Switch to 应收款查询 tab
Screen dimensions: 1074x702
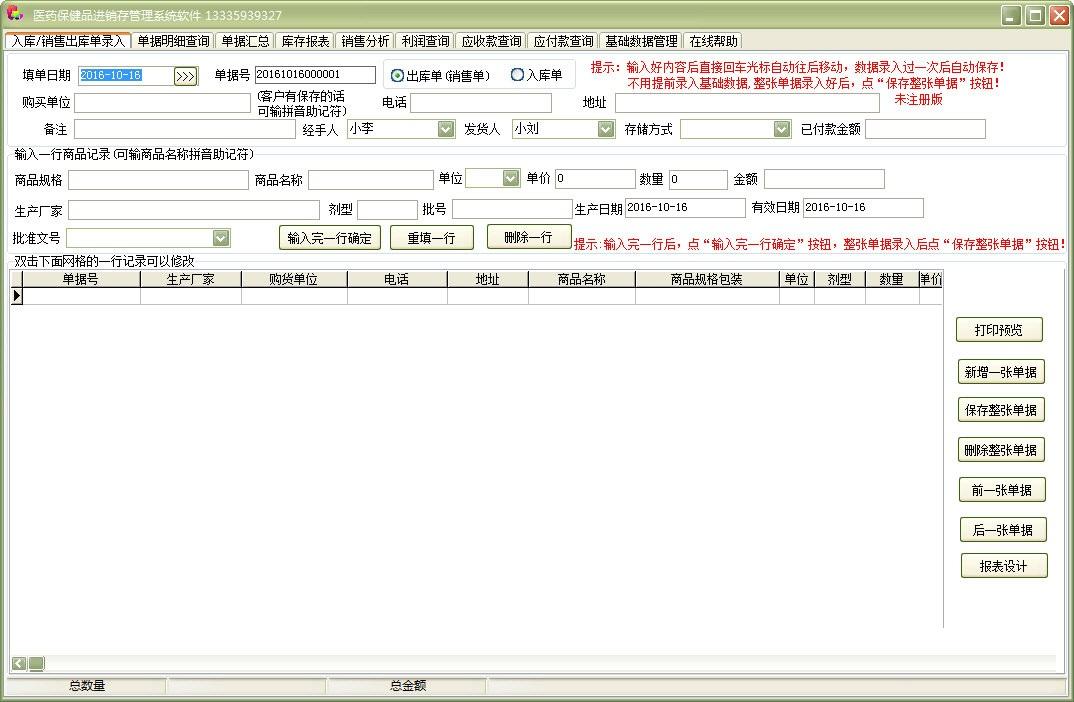point(491,41)
